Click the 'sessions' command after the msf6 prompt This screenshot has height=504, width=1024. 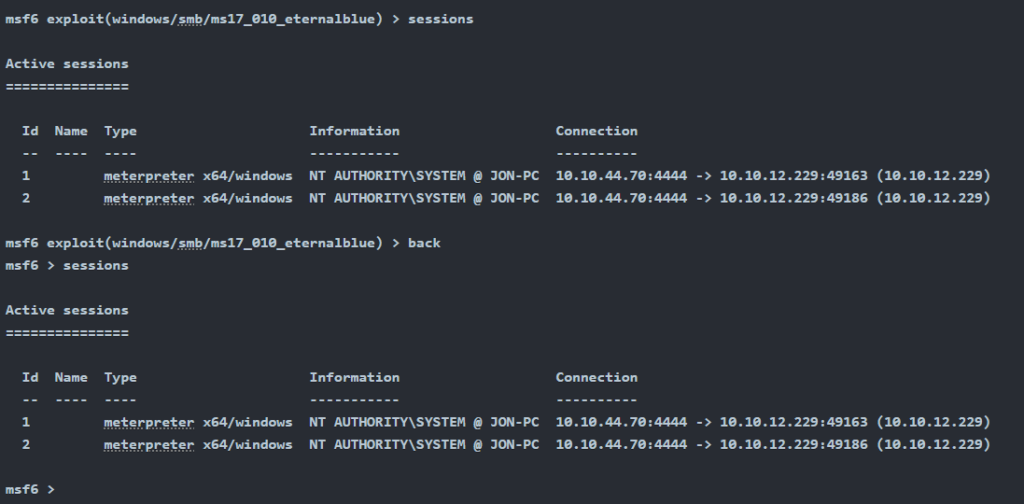click(x=95, y=266)
